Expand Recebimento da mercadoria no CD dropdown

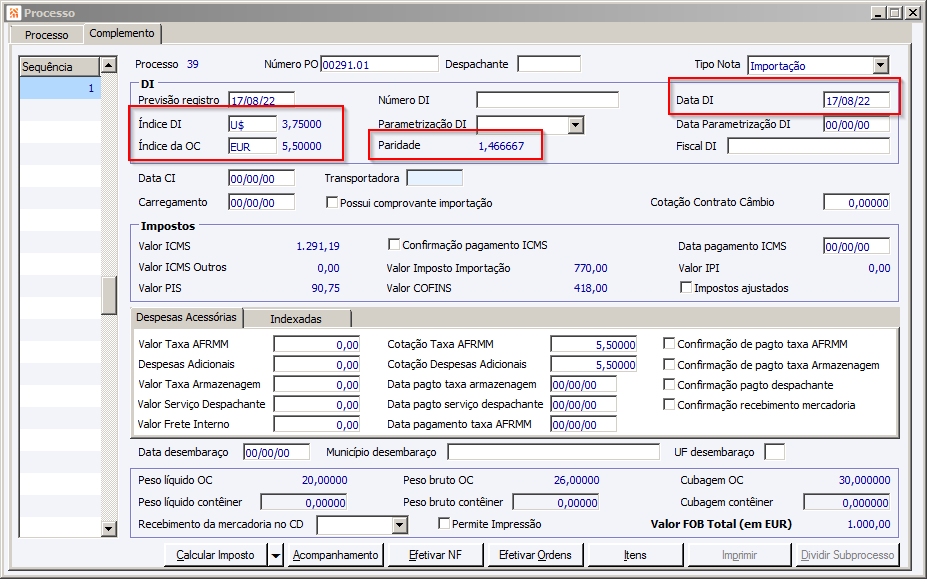tap(400, 525)
